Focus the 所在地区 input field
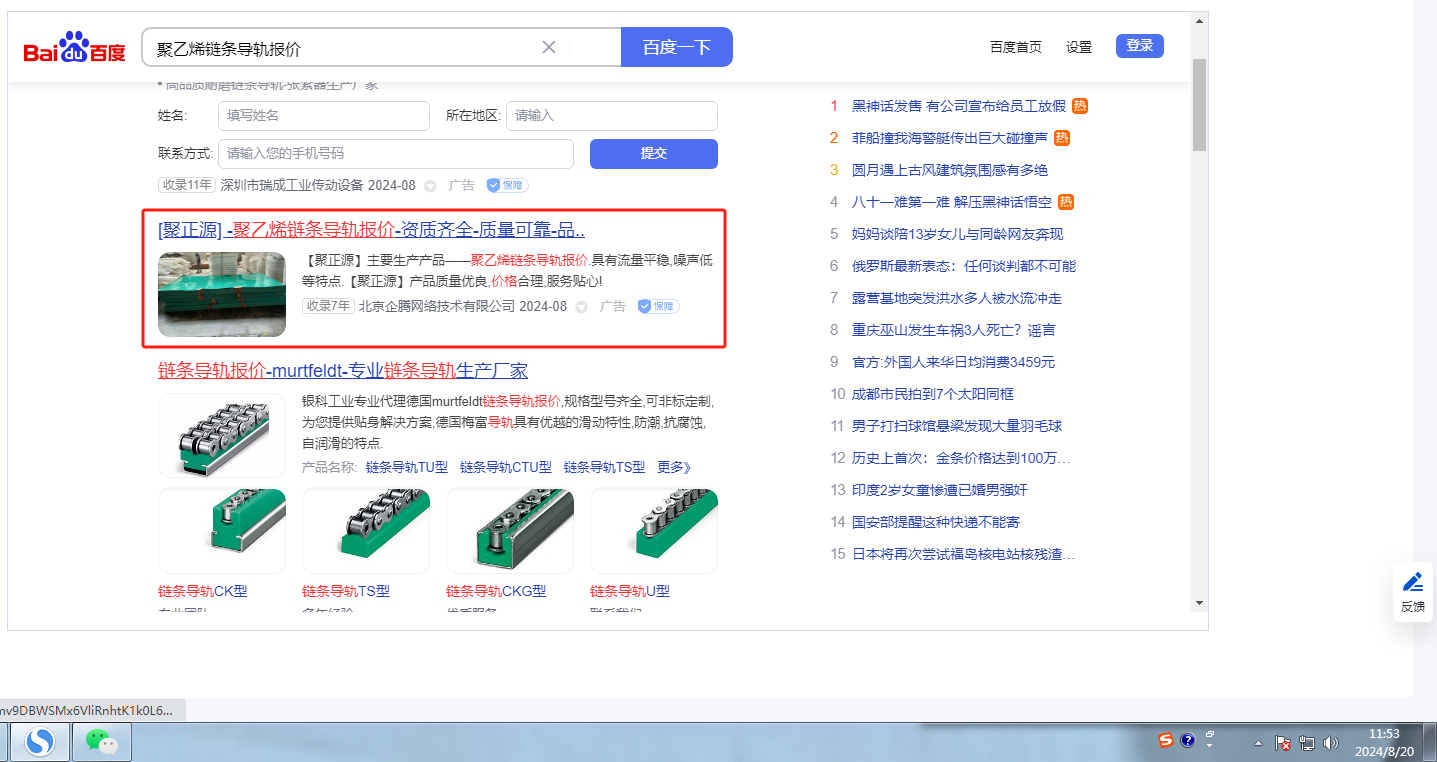1437x762 pixels. coord(612,116)
